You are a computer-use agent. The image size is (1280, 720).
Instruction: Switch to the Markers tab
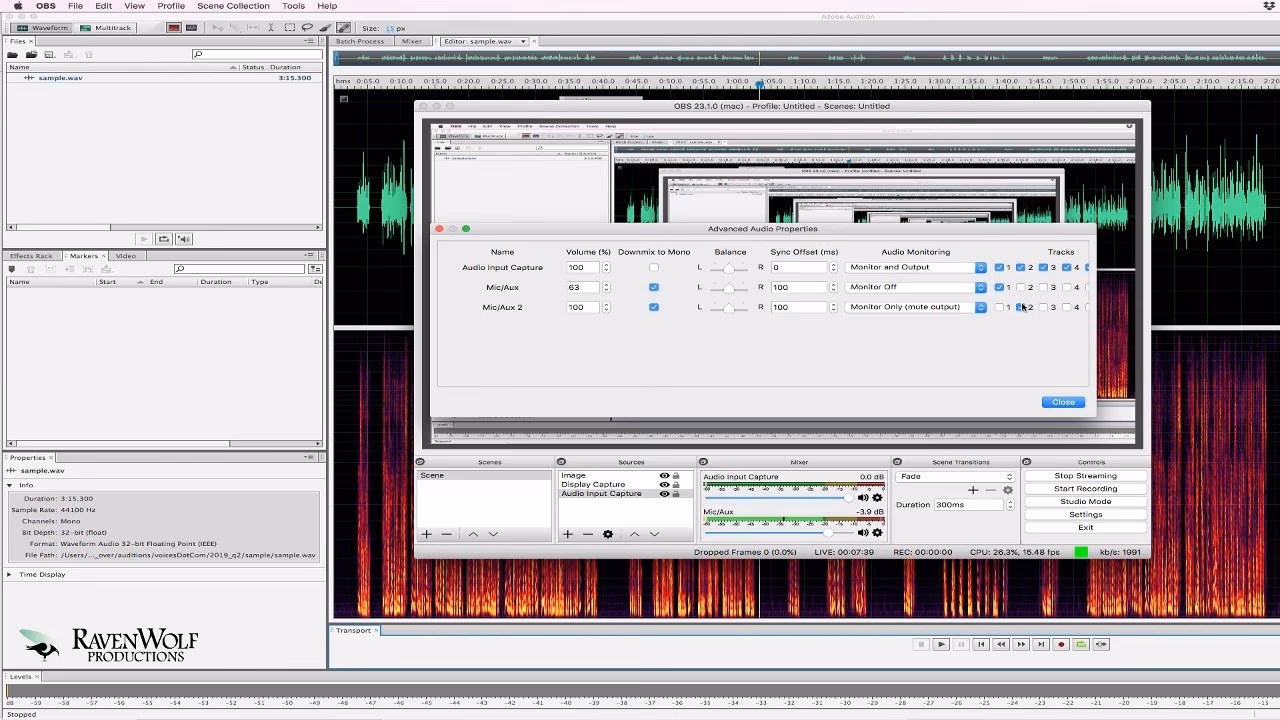pos(84,256)
